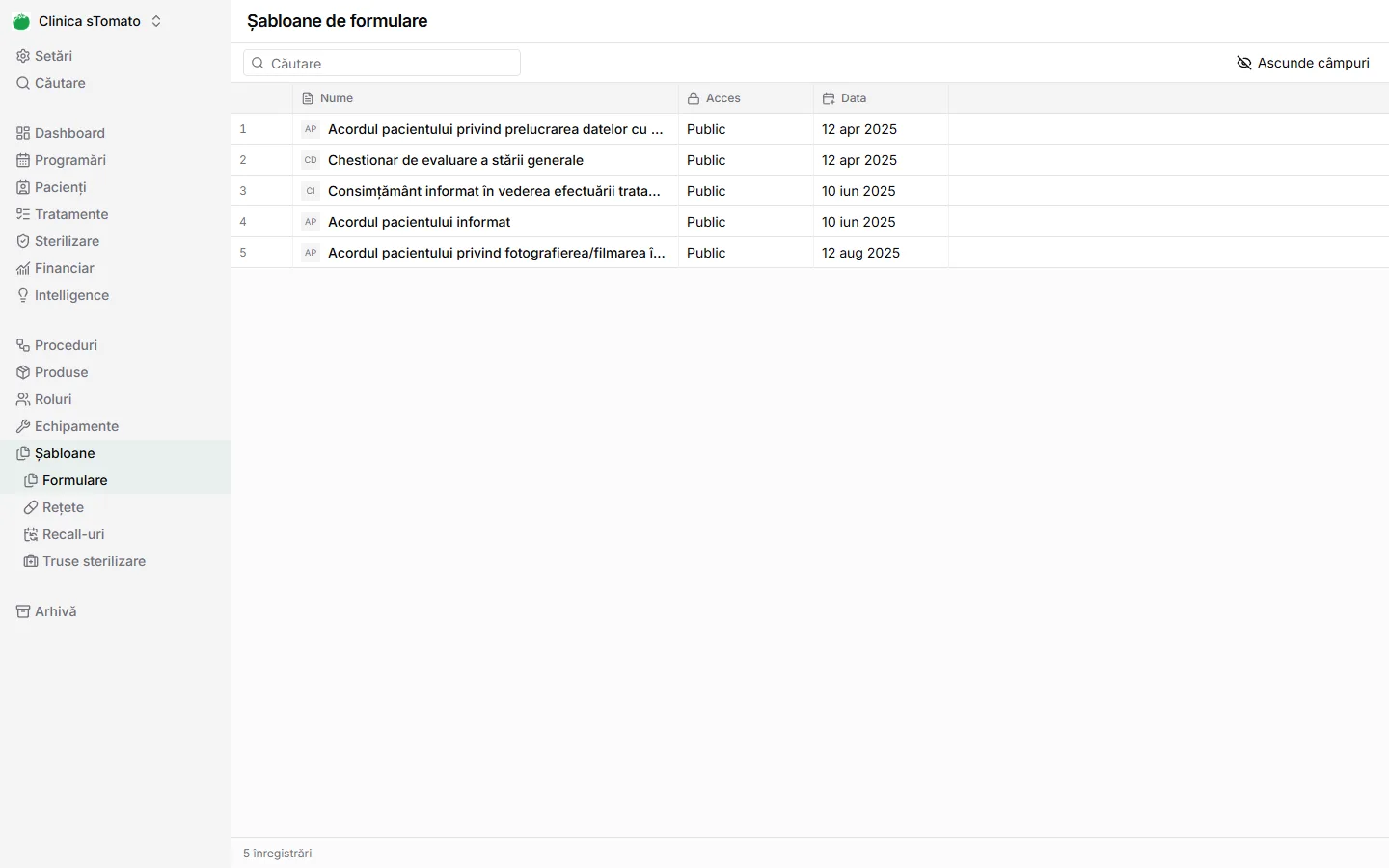This screenshot has width=1389, height=868.
Task: Open Truse sterilizare templates
Action: (116, 561)
